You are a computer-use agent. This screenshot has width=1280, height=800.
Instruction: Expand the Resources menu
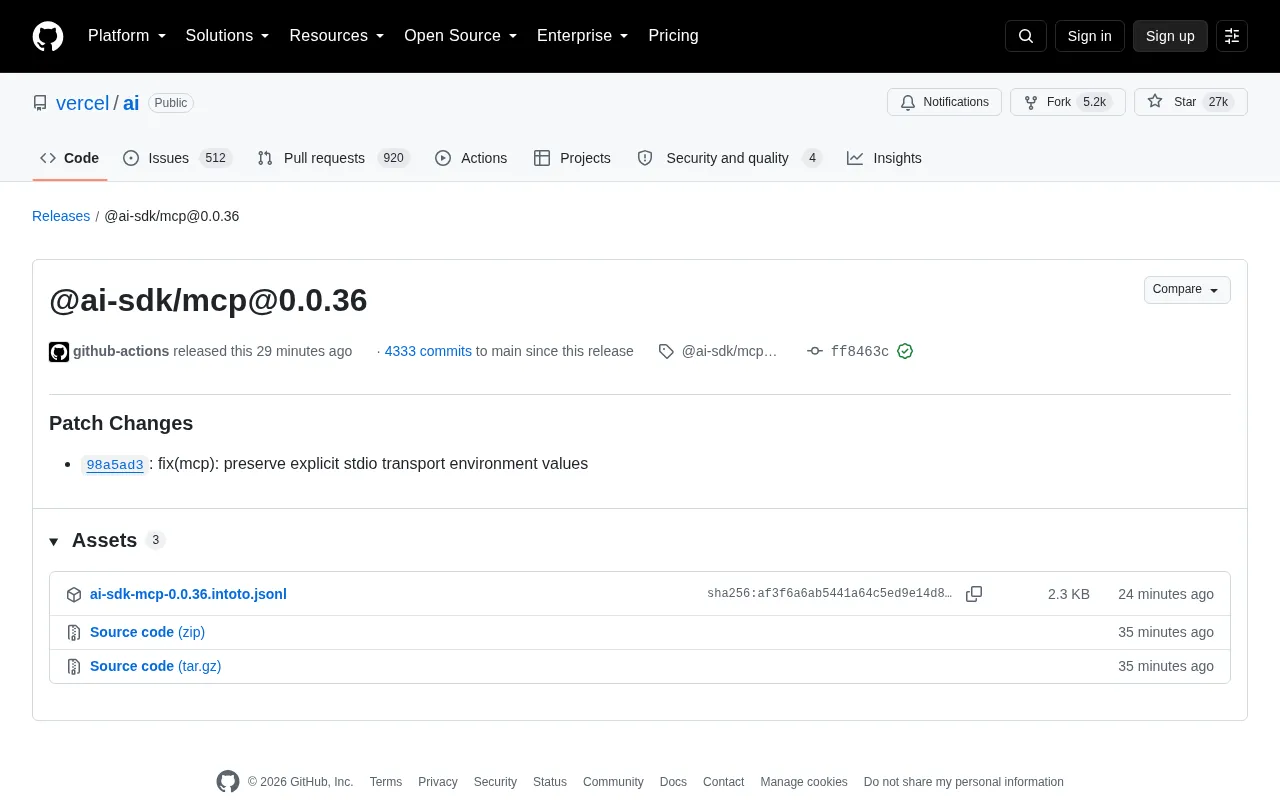click(x=337, y=36)
